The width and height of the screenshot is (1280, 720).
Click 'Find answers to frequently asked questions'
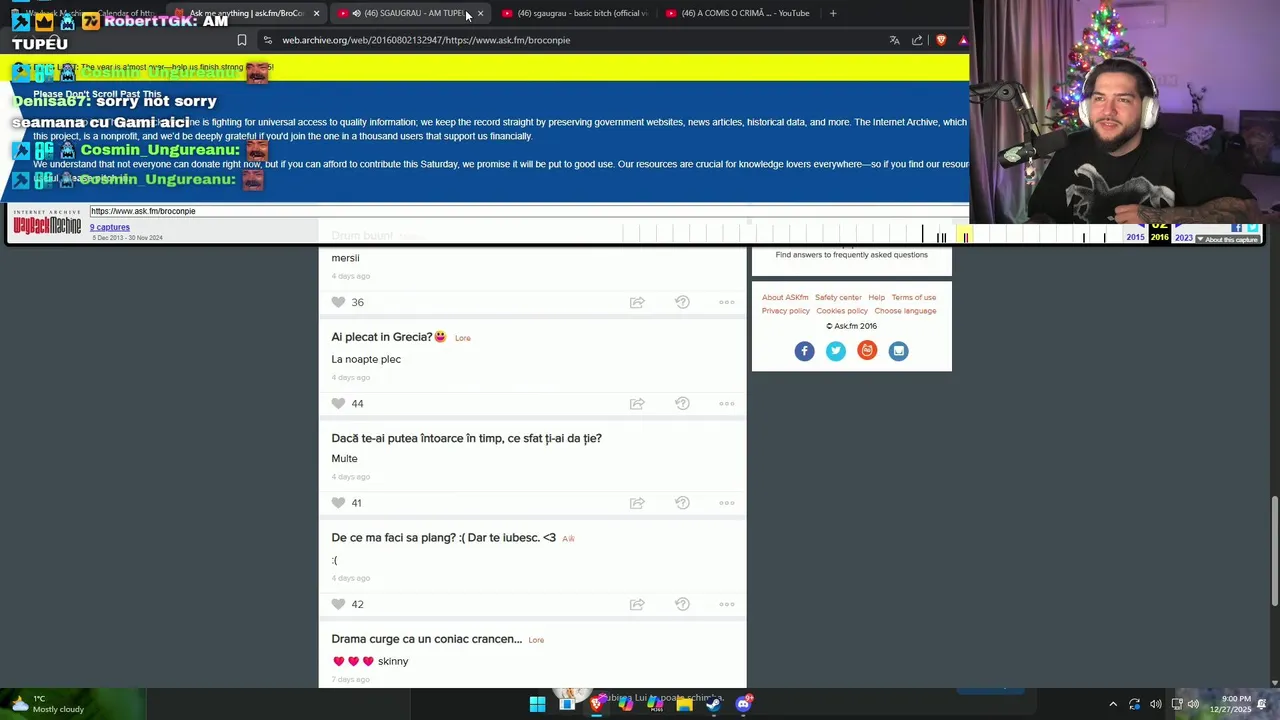click(x=851, y=255)
